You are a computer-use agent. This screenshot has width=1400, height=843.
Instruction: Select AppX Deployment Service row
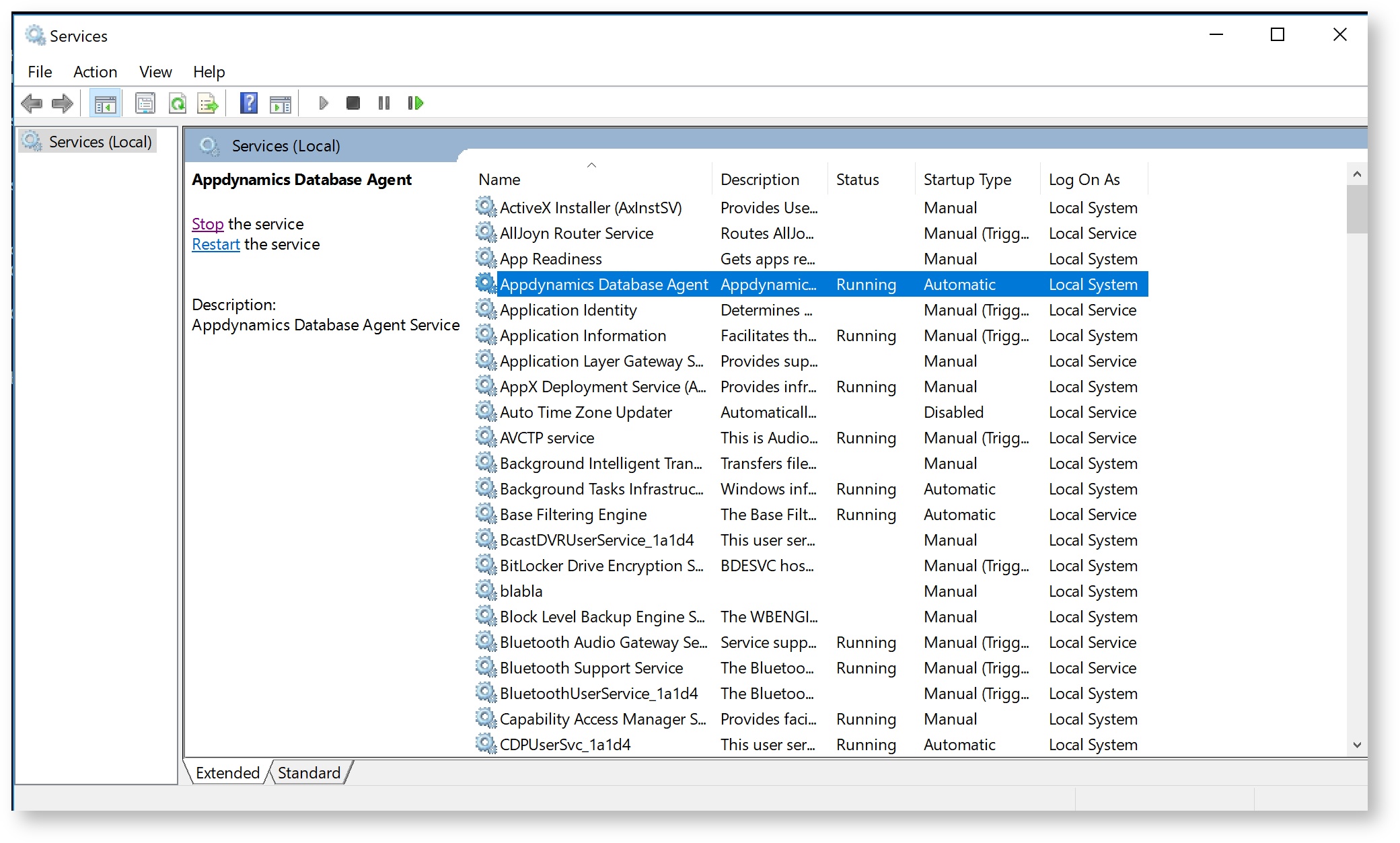(x=811, y=387)
